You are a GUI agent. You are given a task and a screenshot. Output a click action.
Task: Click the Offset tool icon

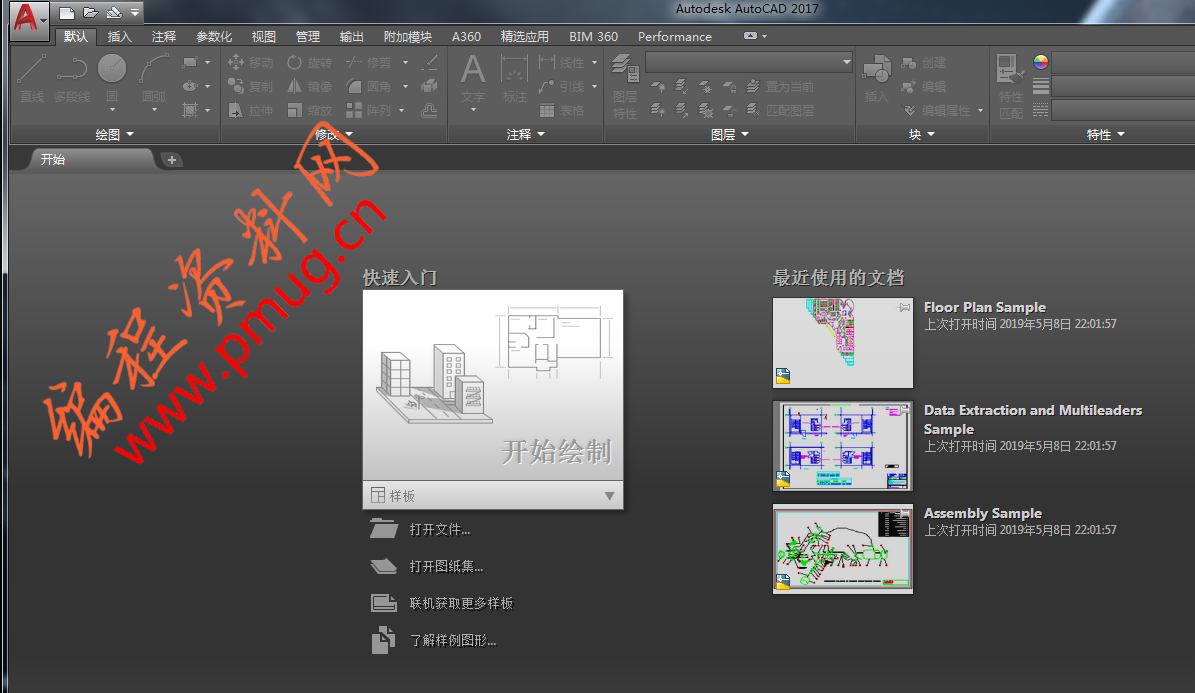[x=430, y=111]
